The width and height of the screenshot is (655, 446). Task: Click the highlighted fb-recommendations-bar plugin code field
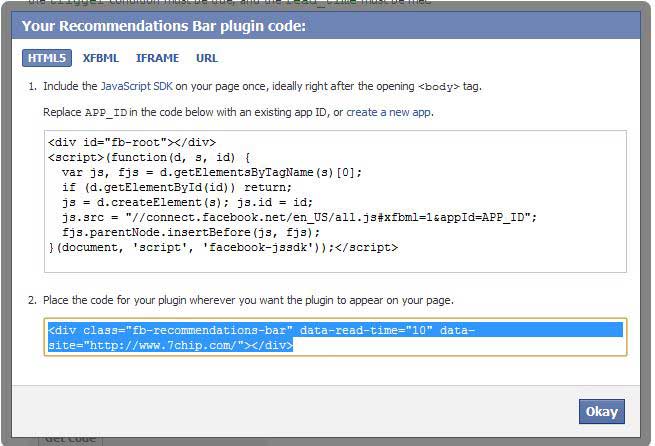[335, 337]
